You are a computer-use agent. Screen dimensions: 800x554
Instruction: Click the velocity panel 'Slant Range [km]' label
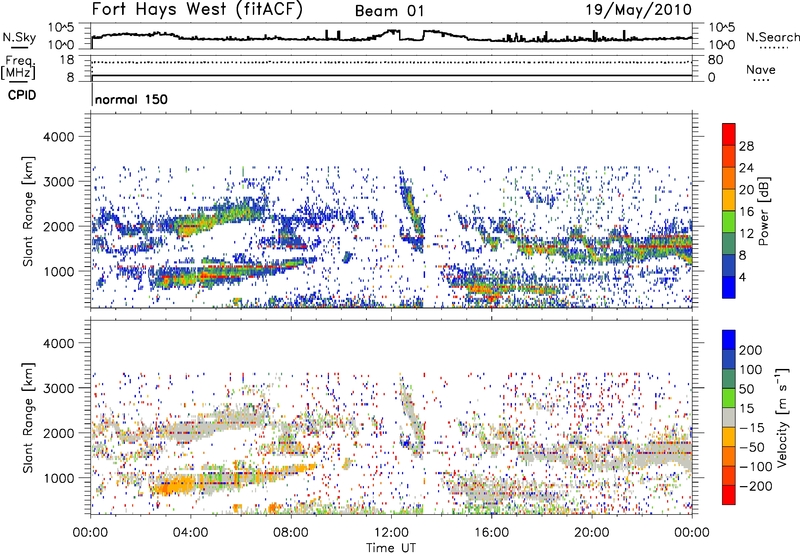(x=28, y=418)
